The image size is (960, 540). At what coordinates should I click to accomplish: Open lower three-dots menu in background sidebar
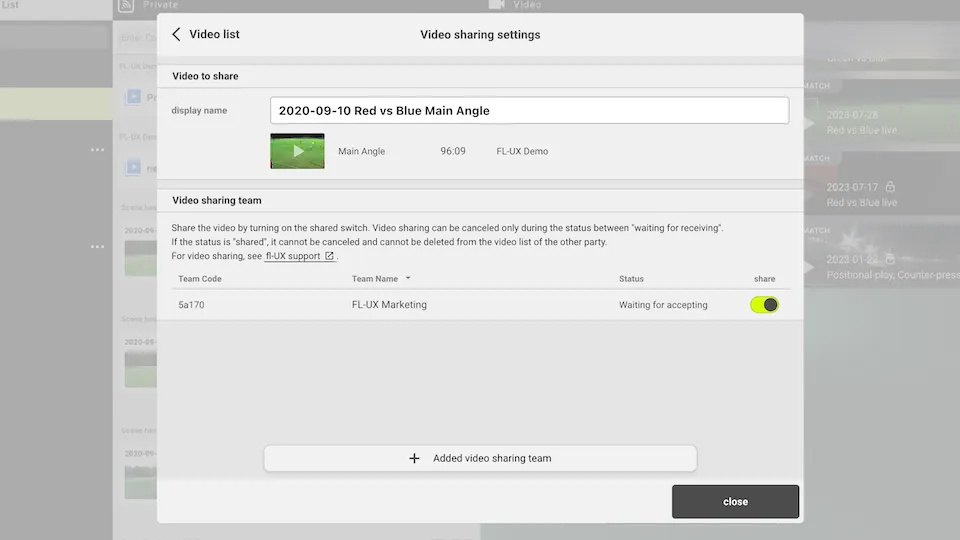pos(97,247)
